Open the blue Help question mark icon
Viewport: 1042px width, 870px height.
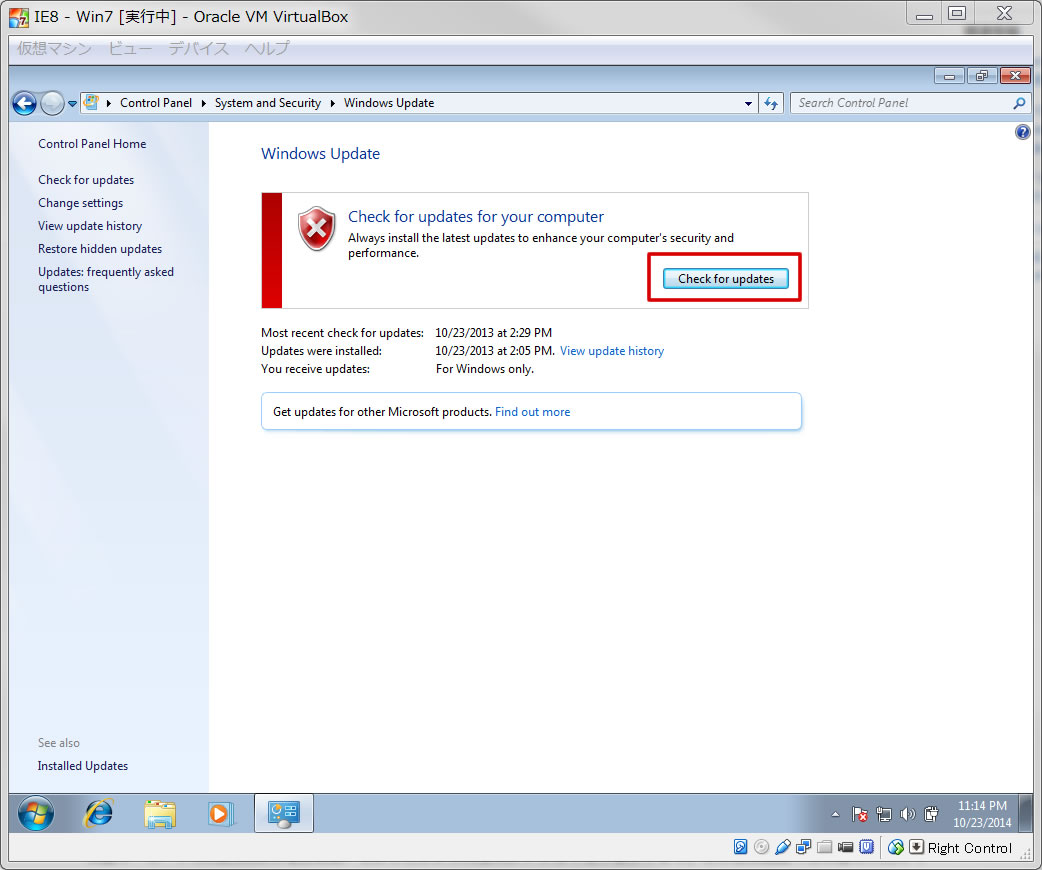click(1022, 132)
